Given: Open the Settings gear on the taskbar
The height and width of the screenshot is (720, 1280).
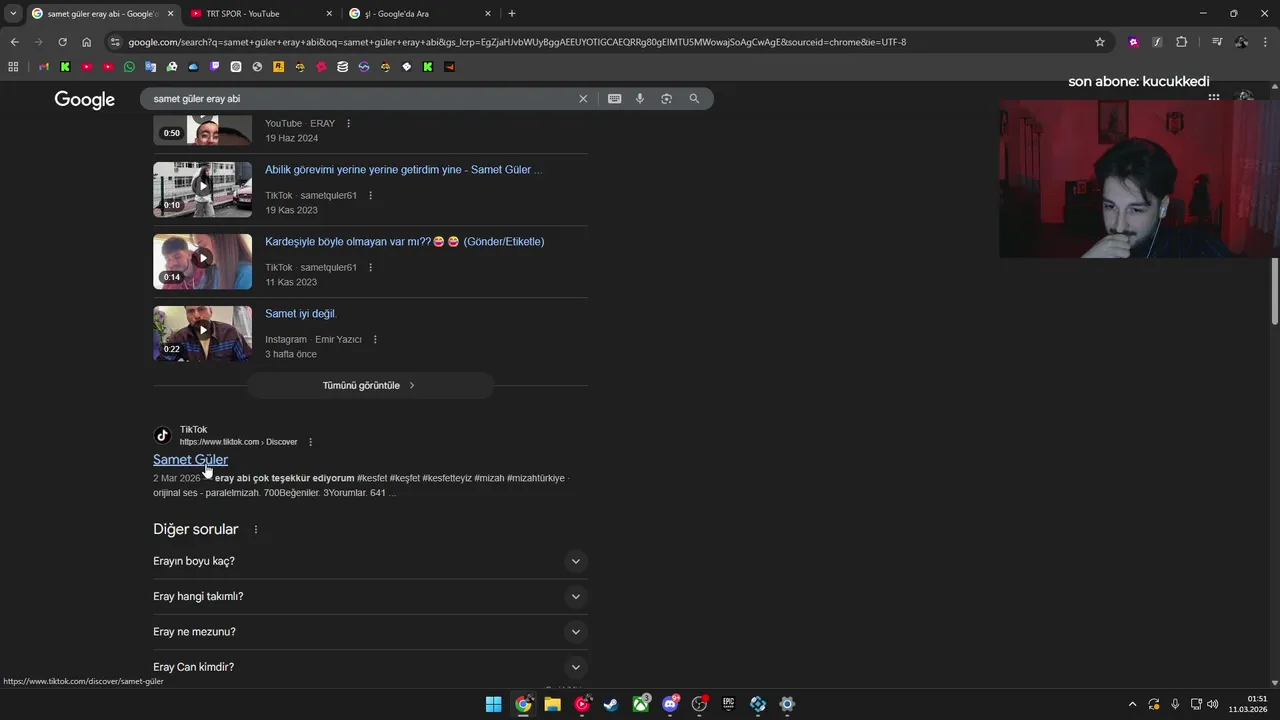Looking at the screenshot, I should click(x=787, y=704).
